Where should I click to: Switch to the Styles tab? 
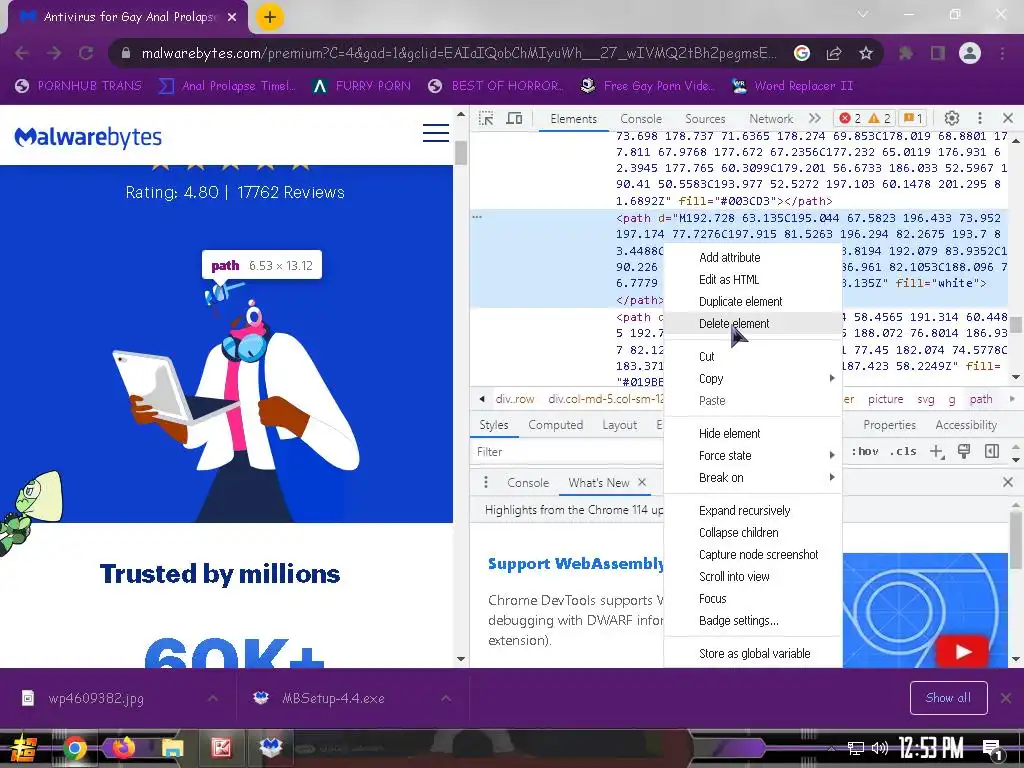tap(494, 425)
